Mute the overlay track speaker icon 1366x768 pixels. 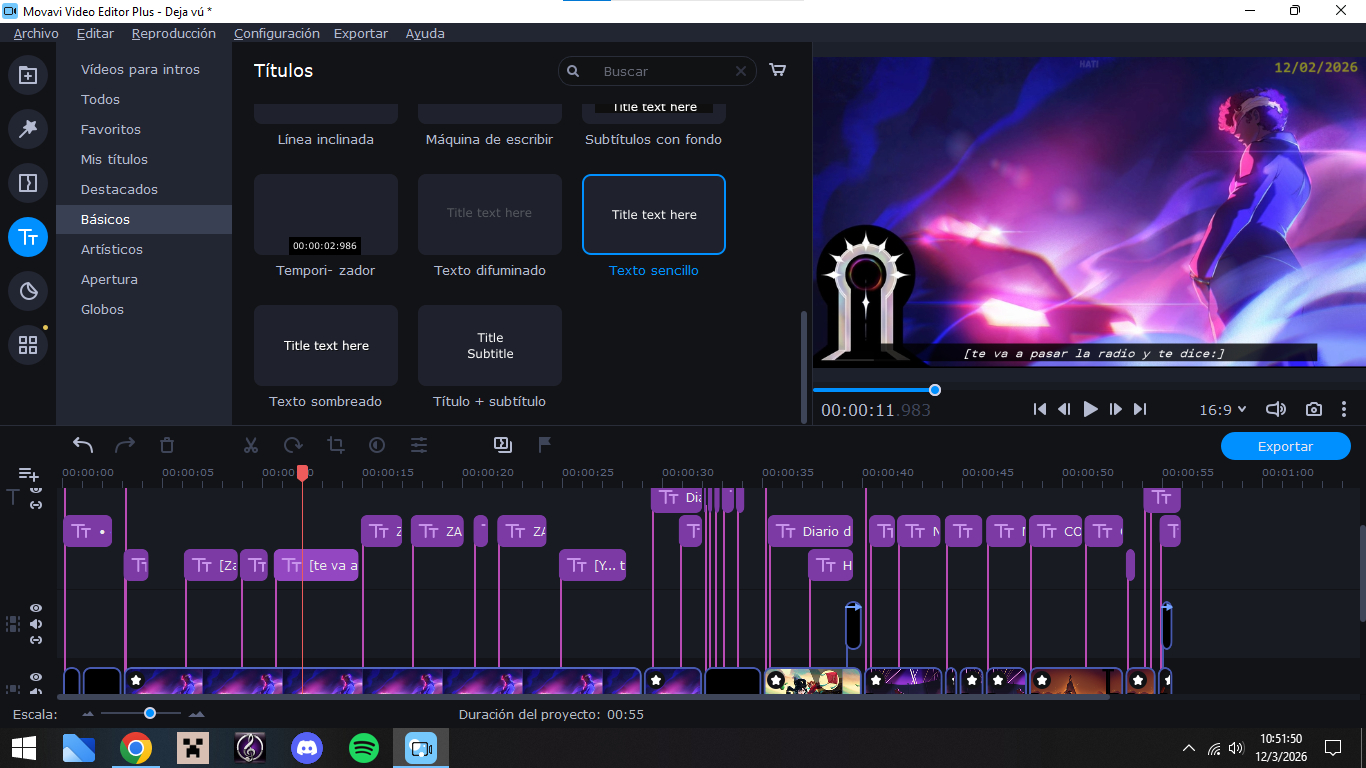point(36,624)
